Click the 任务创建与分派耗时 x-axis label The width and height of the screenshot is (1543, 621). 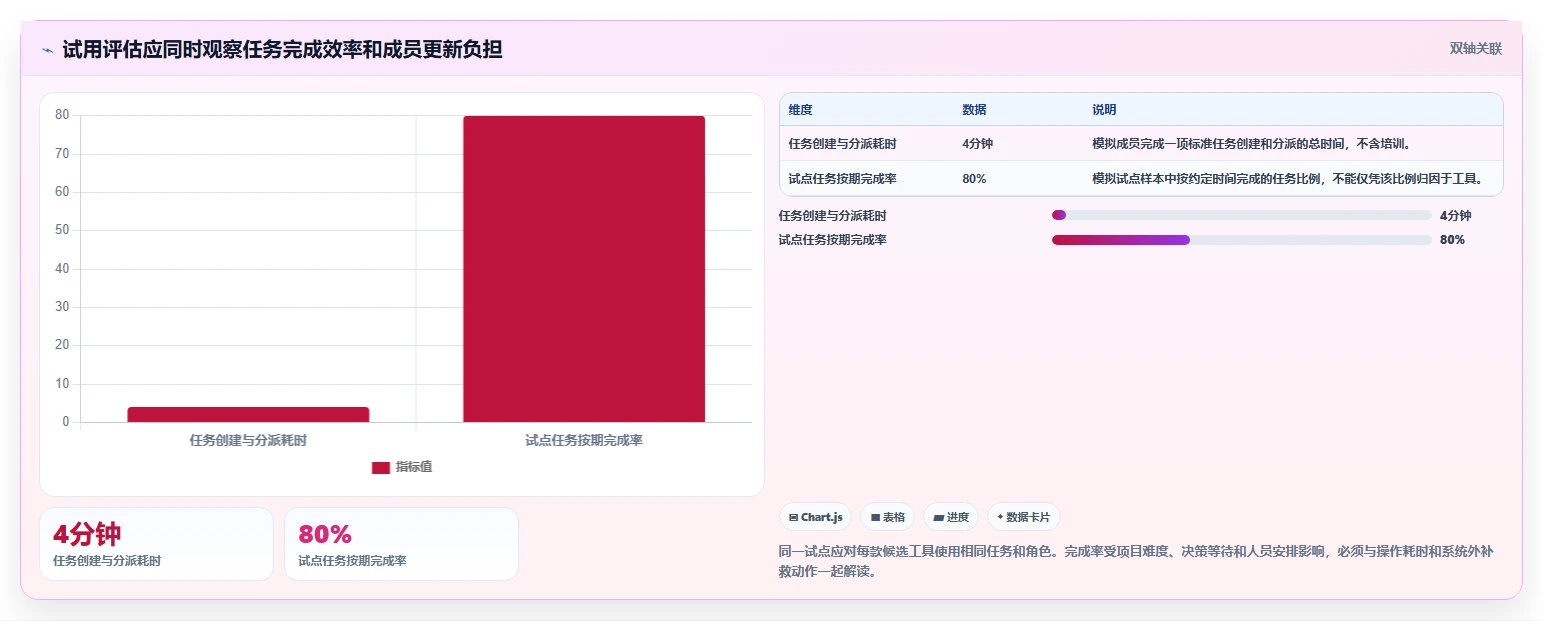(x=248, y=439)
